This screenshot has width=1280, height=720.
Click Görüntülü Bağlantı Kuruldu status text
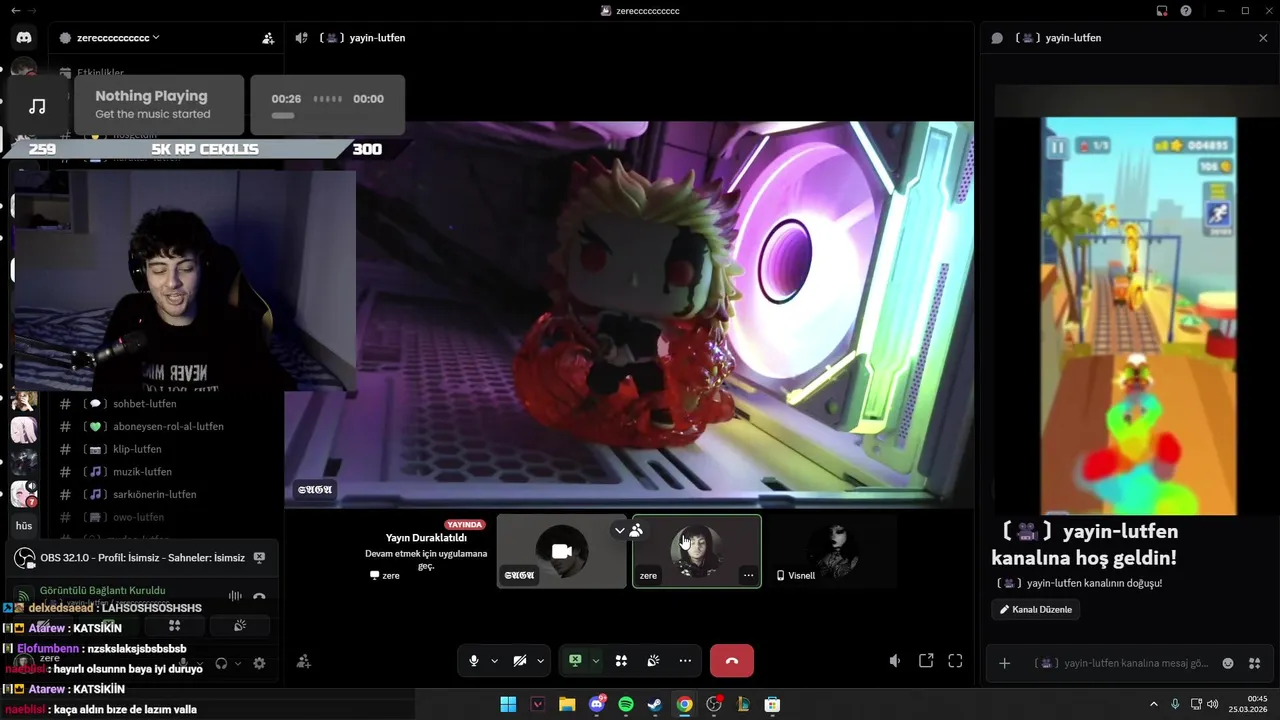pos(103,591)
